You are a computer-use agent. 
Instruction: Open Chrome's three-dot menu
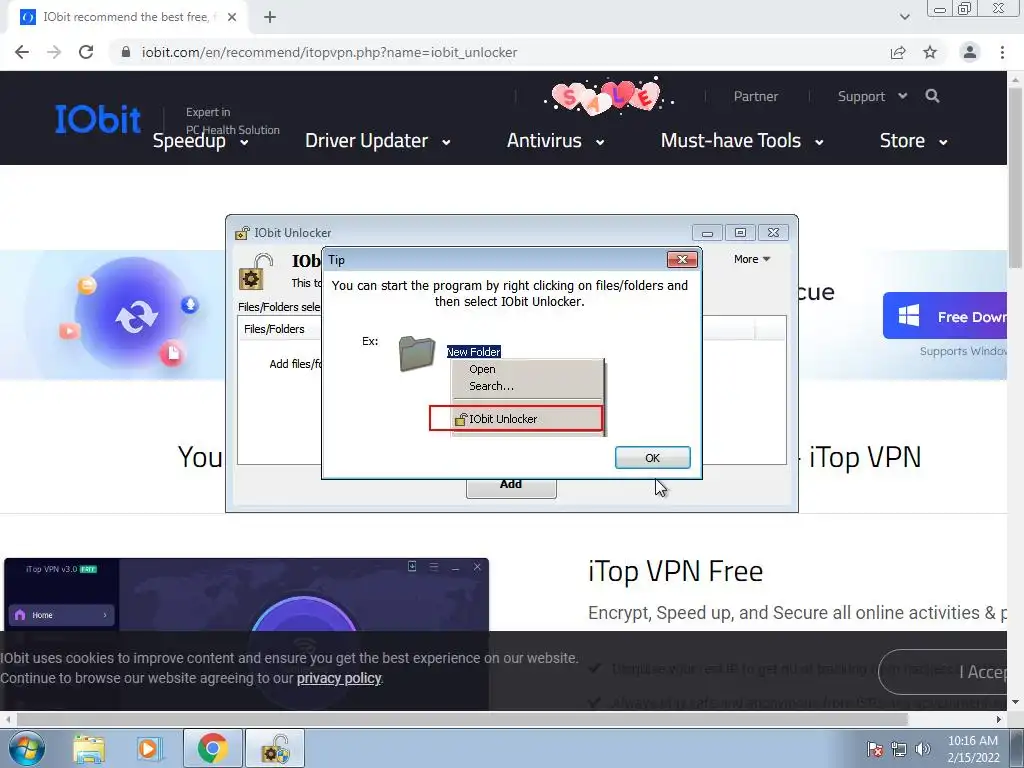[x=1002, y=52]
